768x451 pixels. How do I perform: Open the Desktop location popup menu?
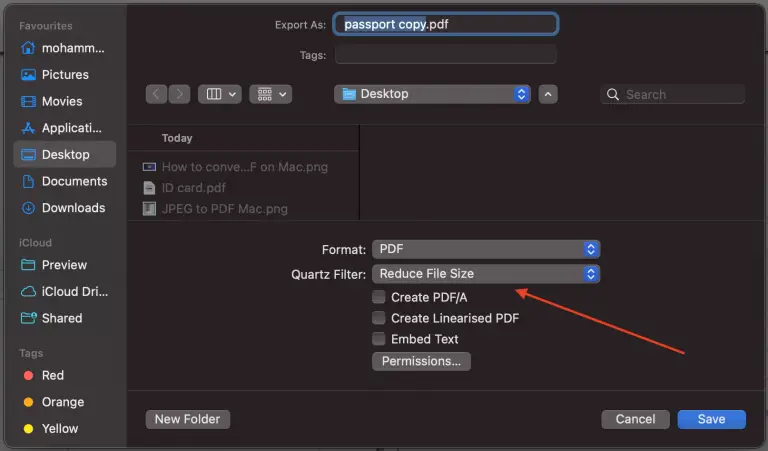432,94
